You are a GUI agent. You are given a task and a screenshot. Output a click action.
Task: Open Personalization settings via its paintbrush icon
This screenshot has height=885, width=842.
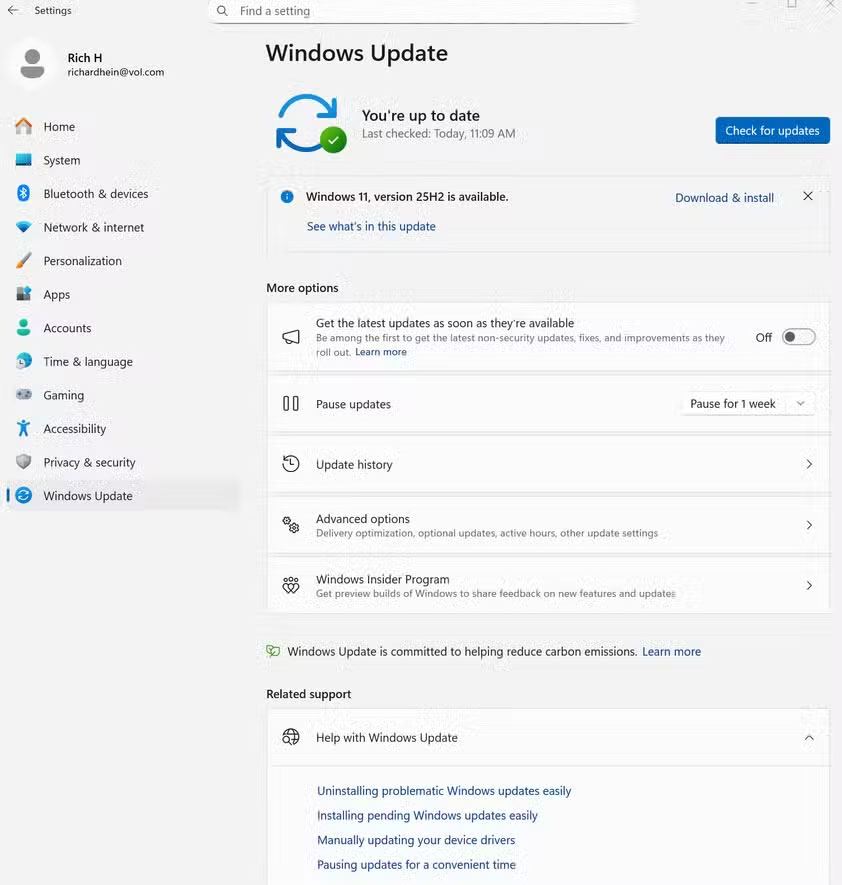[x=22, y=260]
